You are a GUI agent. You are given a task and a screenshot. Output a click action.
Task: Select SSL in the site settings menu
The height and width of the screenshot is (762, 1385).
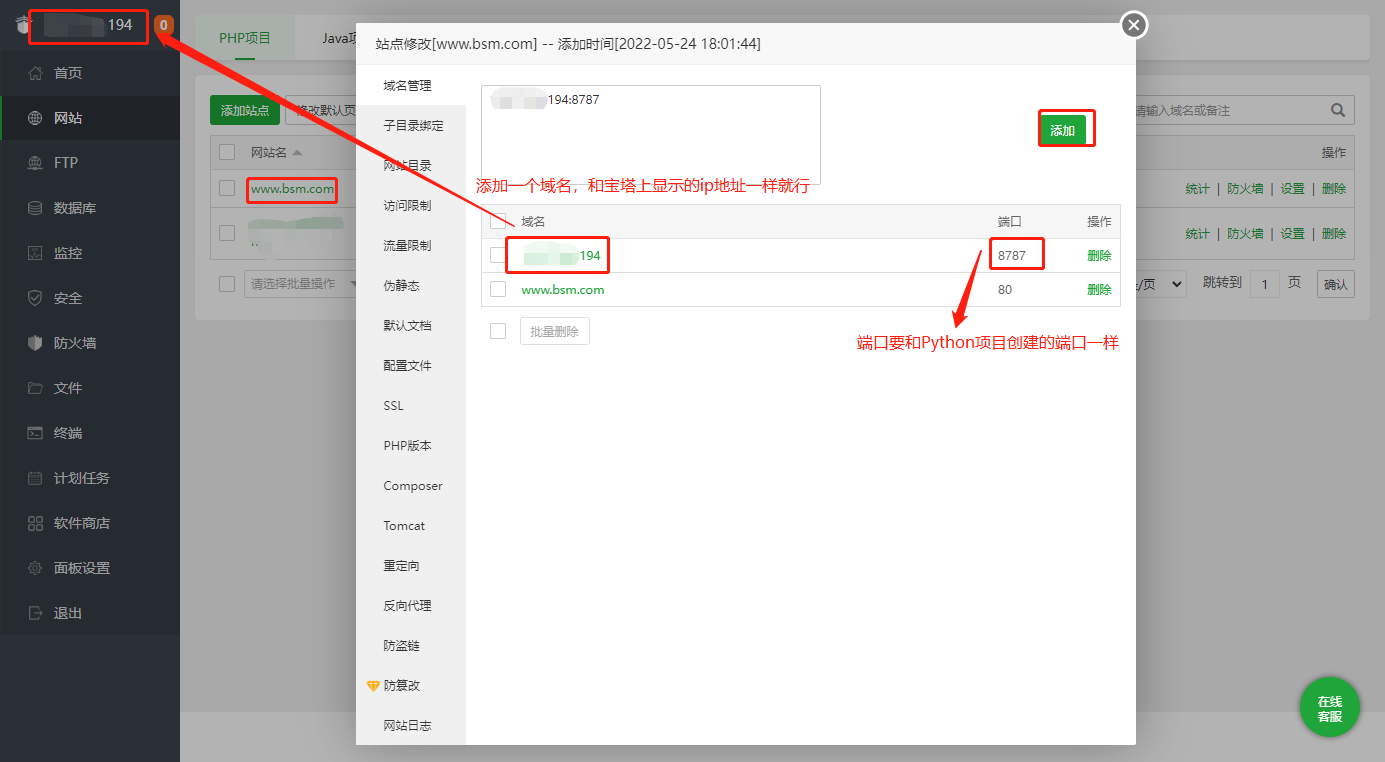click(392, 405)
